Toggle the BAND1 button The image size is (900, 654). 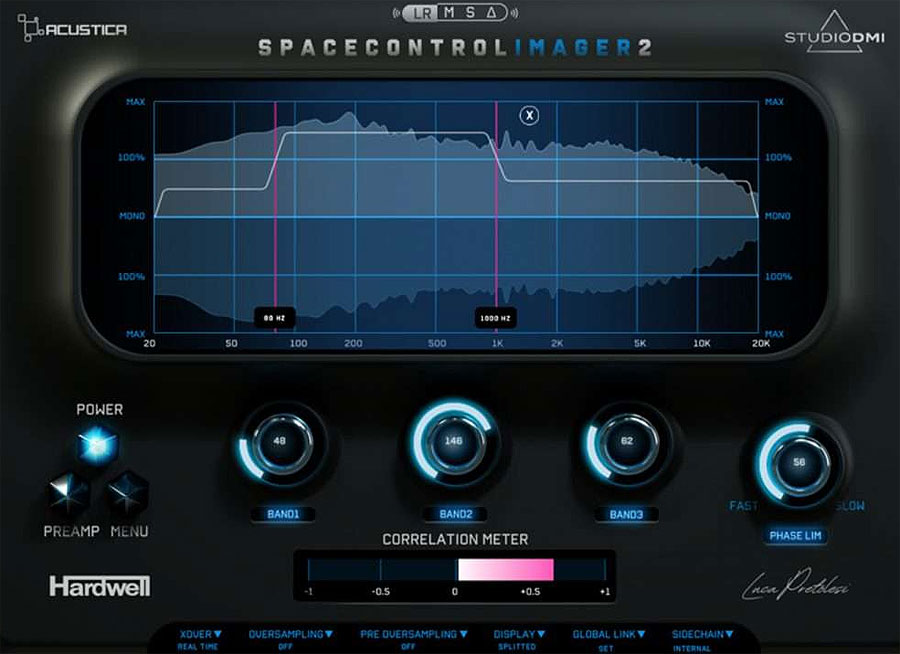(x=283, y=514)
